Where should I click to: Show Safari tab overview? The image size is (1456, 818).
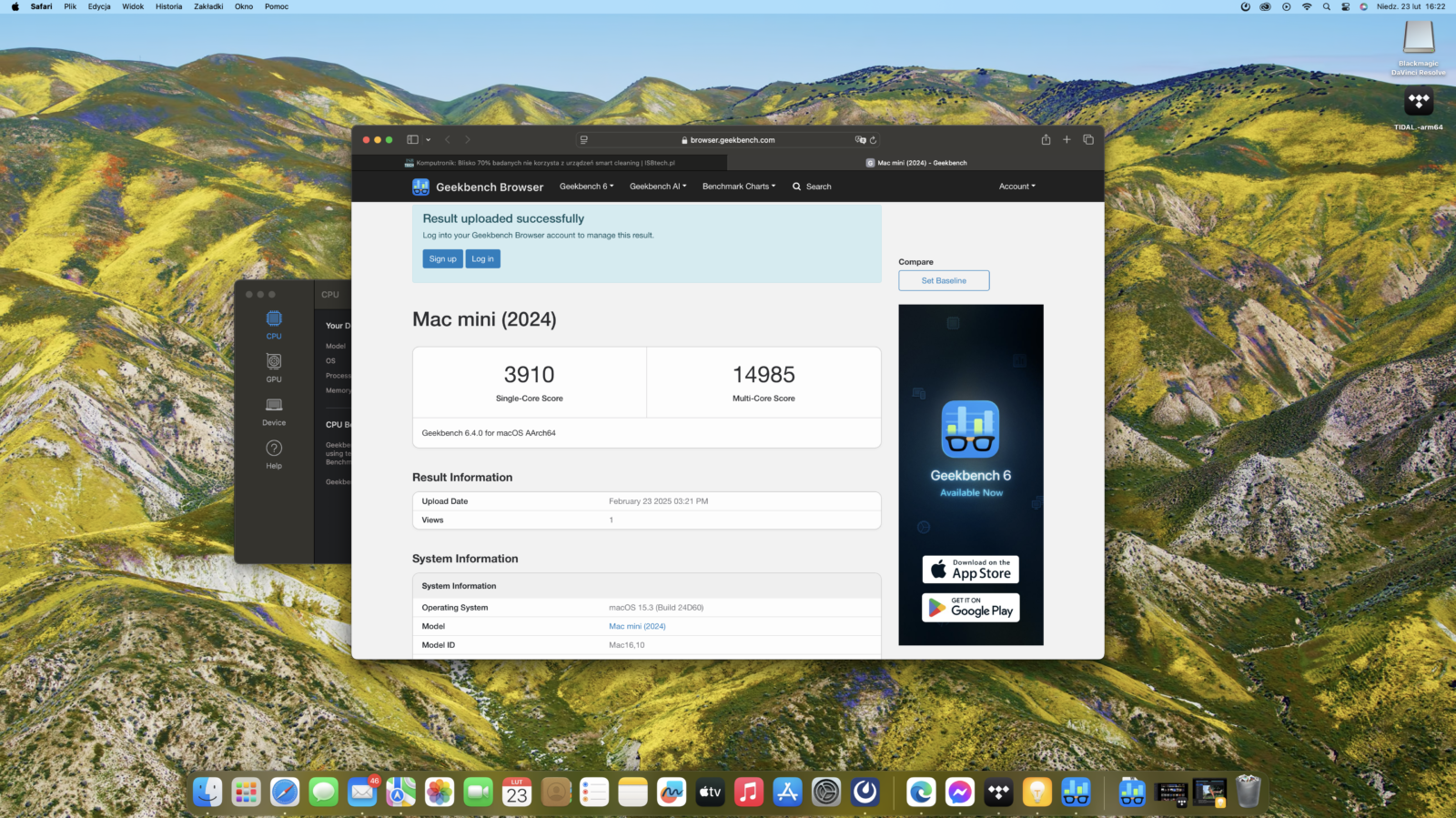1088,139
